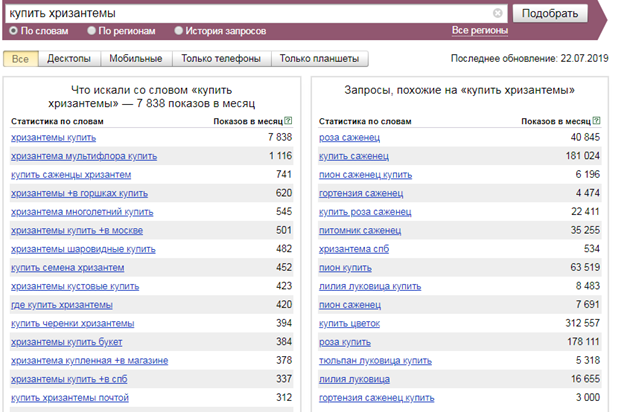Image resolution: width=624 pixels, height=412 pixels.
Task: Open the 'хризантема спб' similar query
Action: pyautogui.click(x=354, y=249)
